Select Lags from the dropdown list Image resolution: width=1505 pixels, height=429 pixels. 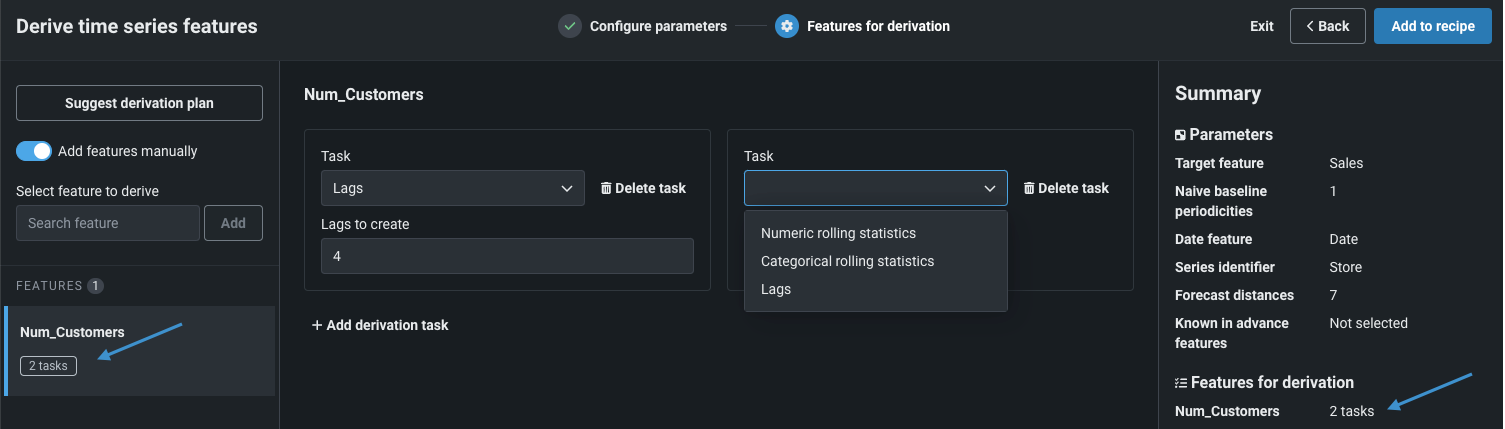(776, 289)
